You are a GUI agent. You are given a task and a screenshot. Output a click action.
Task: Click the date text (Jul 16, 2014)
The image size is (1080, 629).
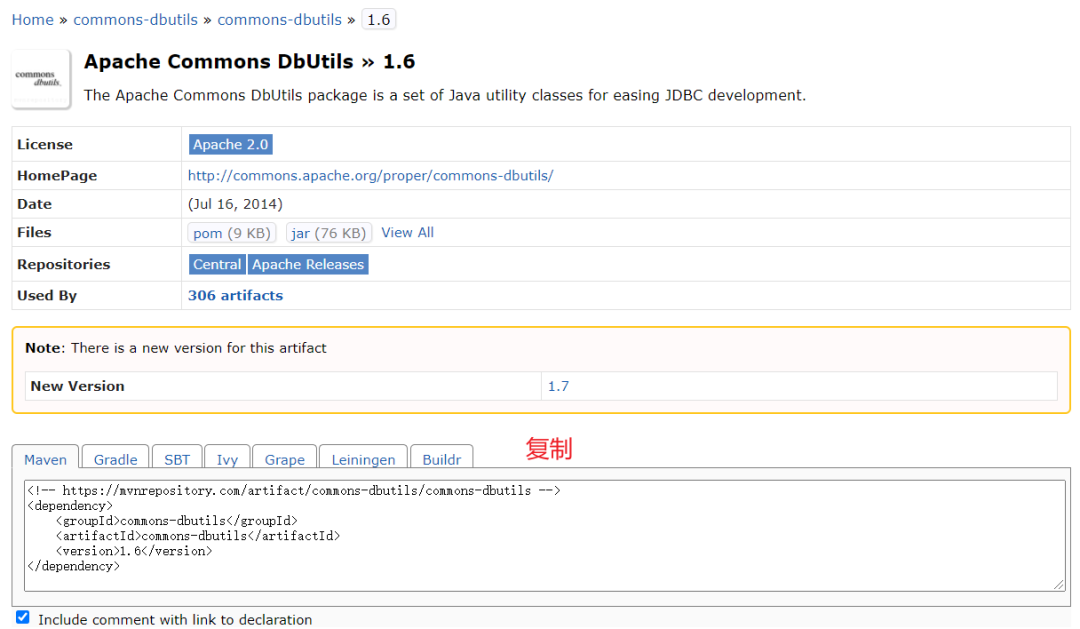point(235,205)
